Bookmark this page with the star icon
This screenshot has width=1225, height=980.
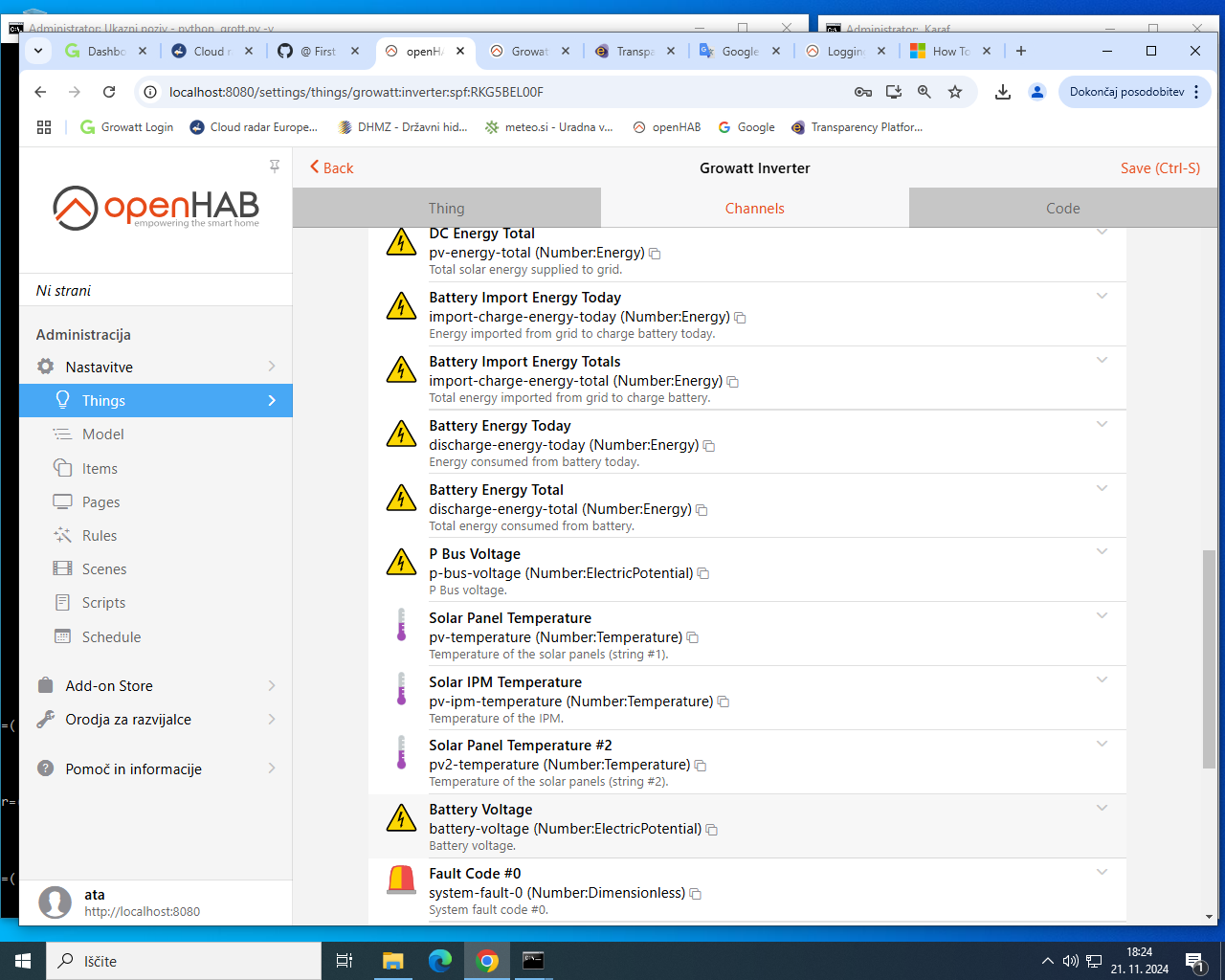pos(954,92)
